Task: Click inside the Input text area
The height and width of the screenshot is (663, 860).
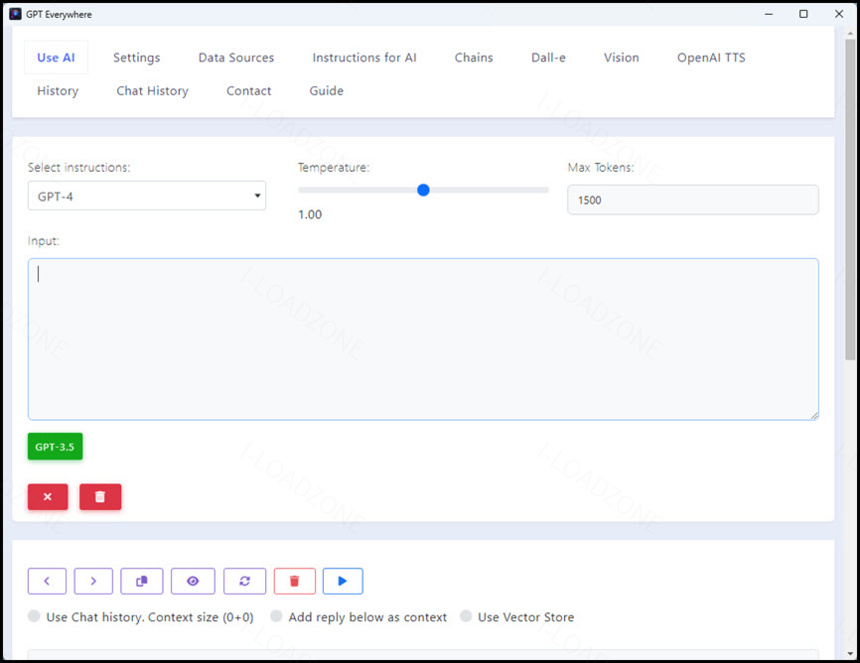Action: (423, 339)
